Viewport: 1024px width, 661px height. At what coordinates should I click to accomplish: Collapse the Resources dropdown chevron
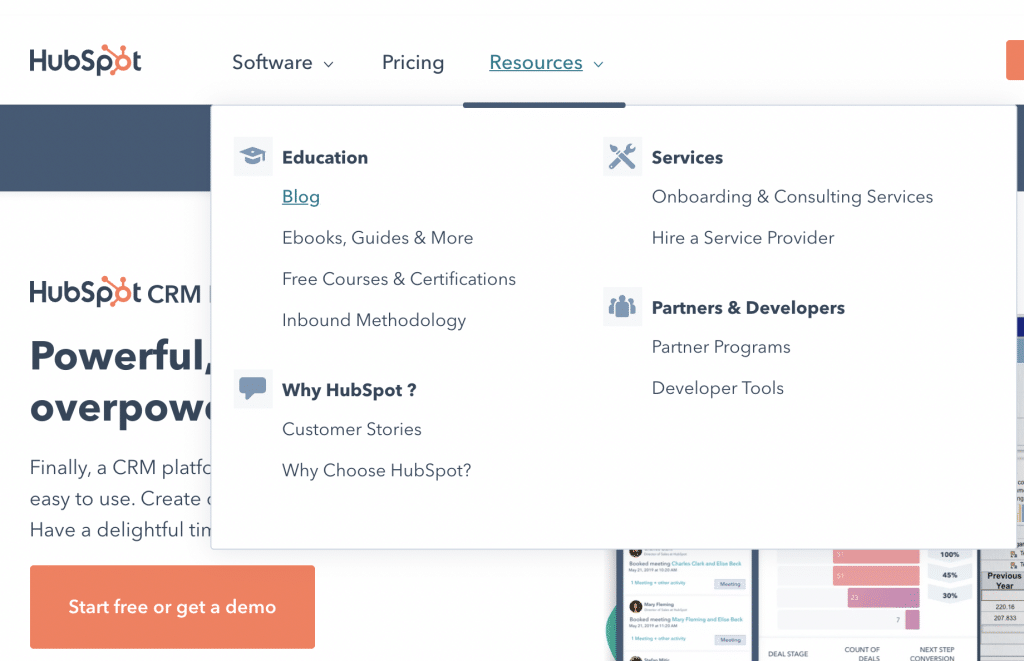click(598, 64)
